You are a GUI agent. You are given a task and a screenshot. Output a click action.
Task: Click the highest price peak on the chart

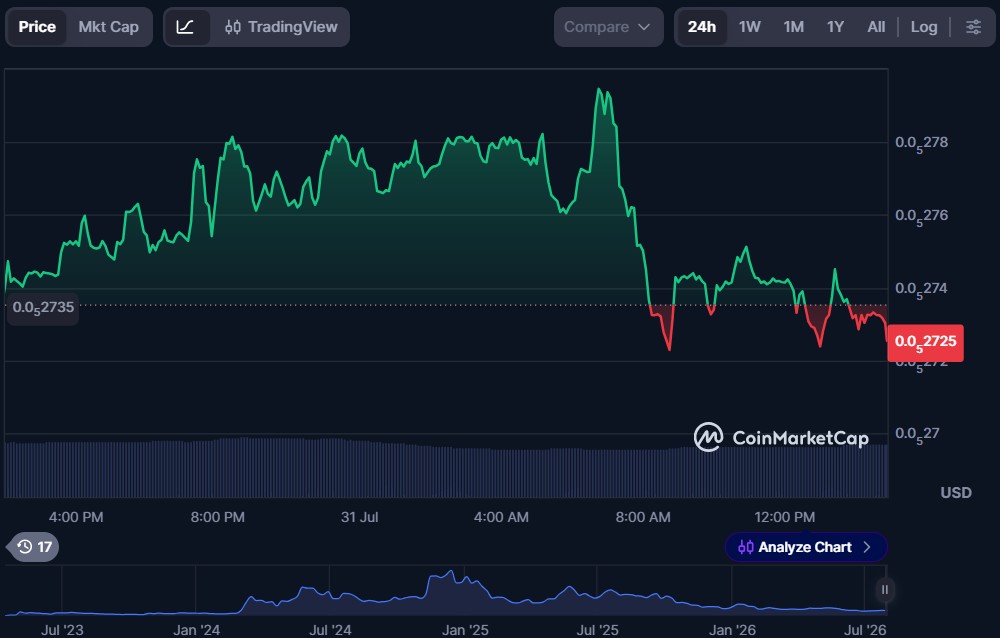(599, 90)
